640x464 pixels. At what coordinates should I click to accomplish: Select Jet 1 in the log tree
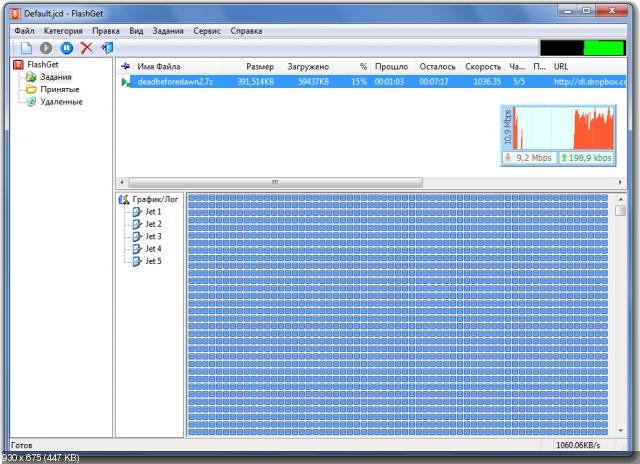(x=153, y=212)
